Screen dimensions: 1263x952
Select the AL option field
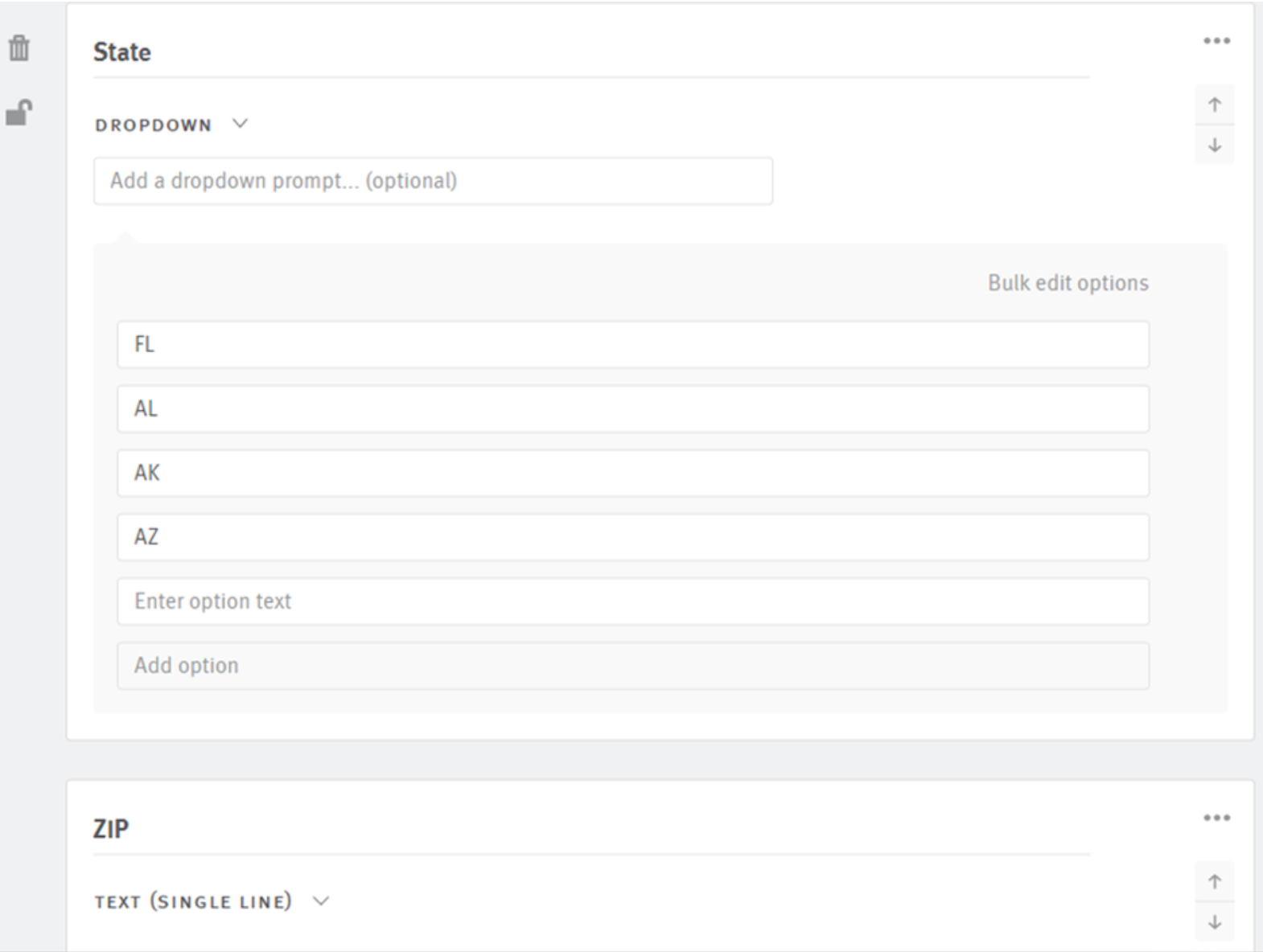click(632, 409)
